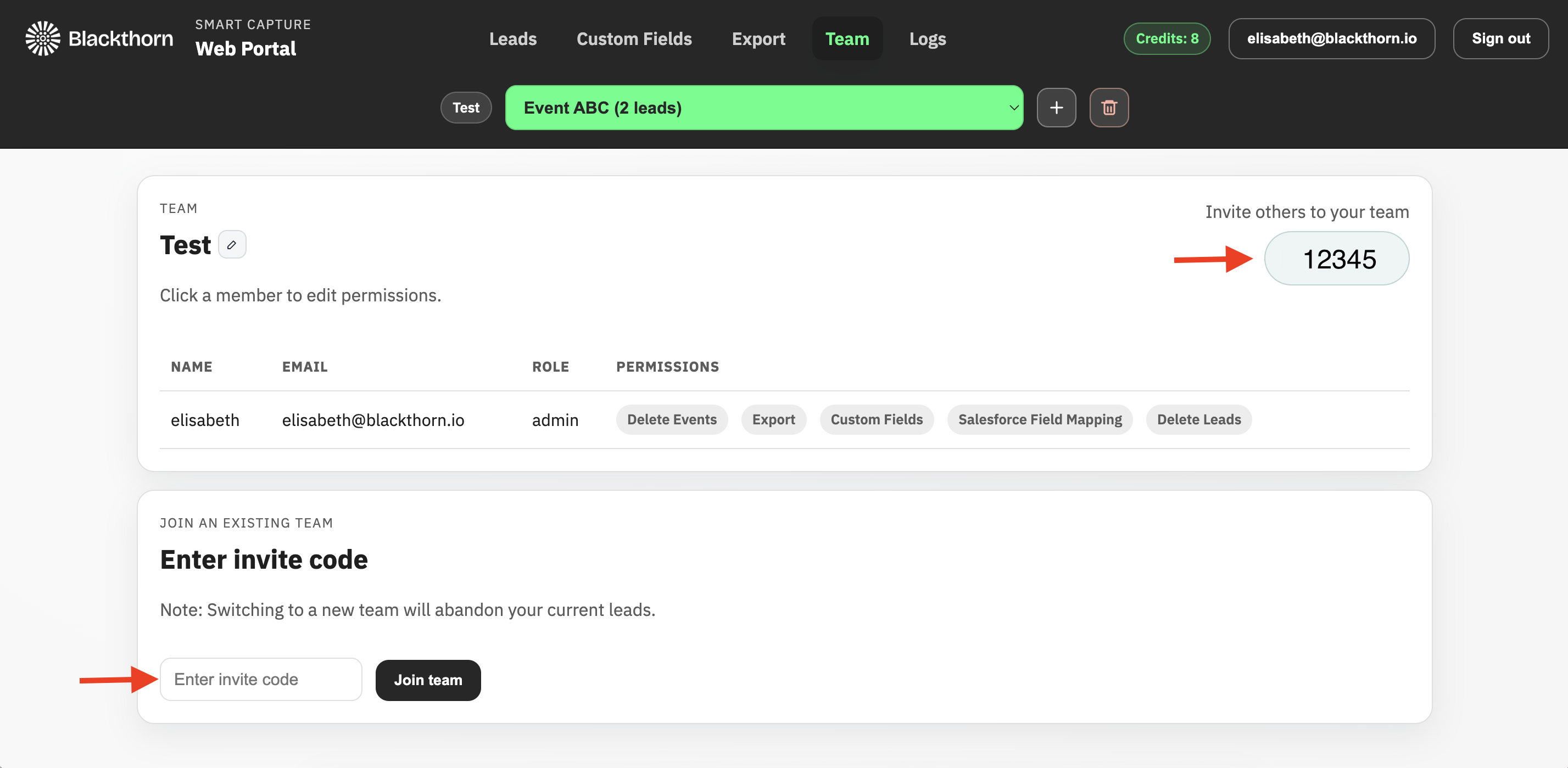
Task: Click the Sign out button
Action: point(1500,38)
